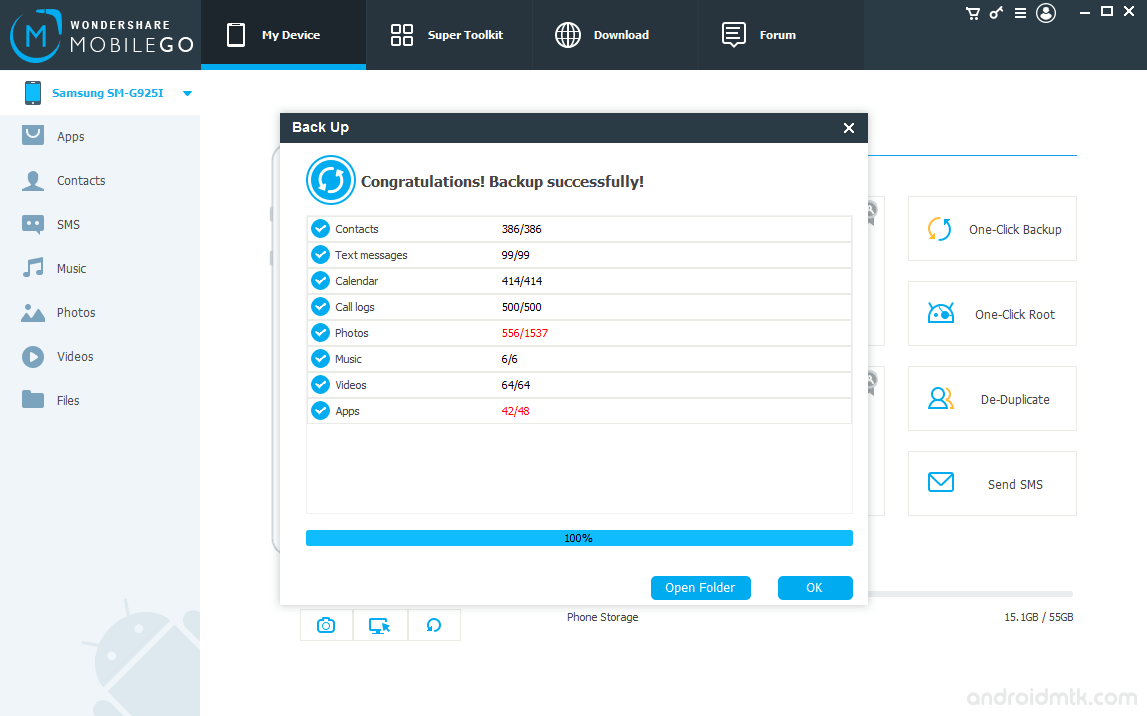Click the One-Click Backup button

point(992,229)
